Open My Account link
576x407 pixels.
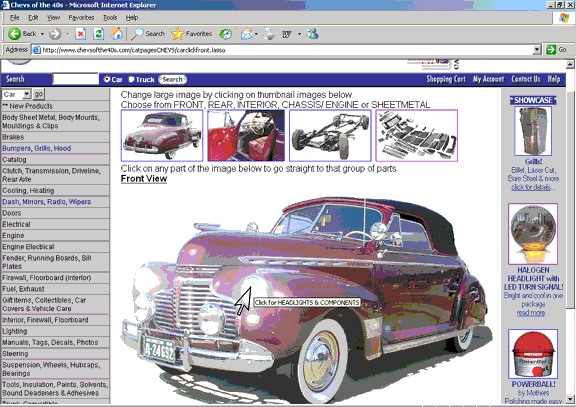coord(489,79)
